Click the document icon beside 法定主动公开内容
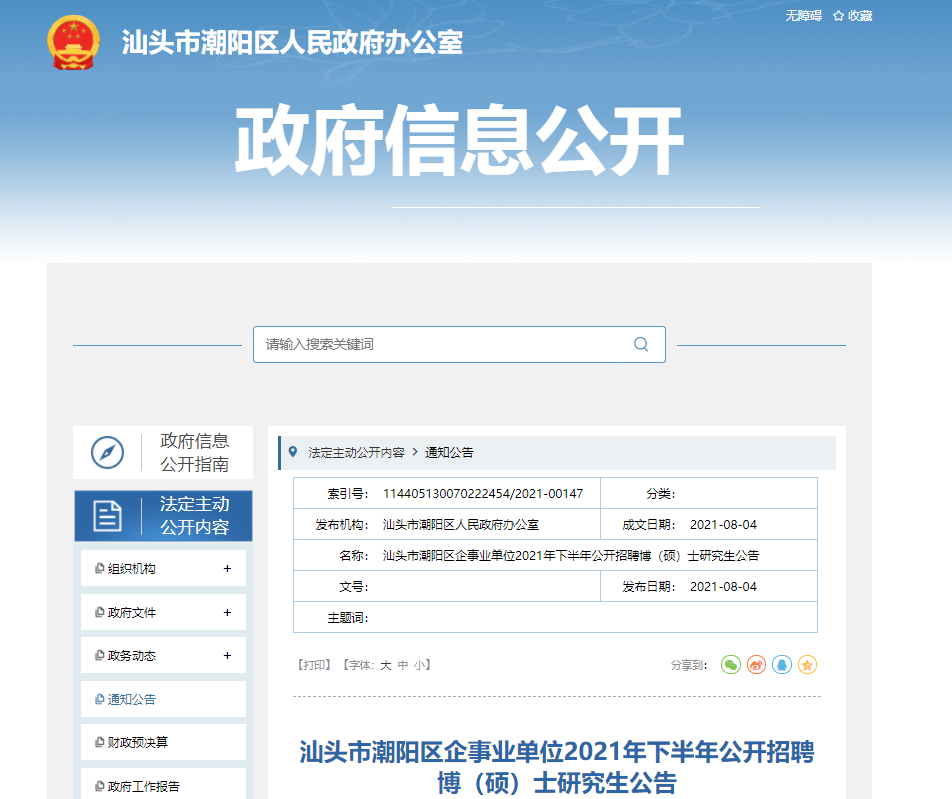This screenshot has height=799, width=952. (108, 515)
